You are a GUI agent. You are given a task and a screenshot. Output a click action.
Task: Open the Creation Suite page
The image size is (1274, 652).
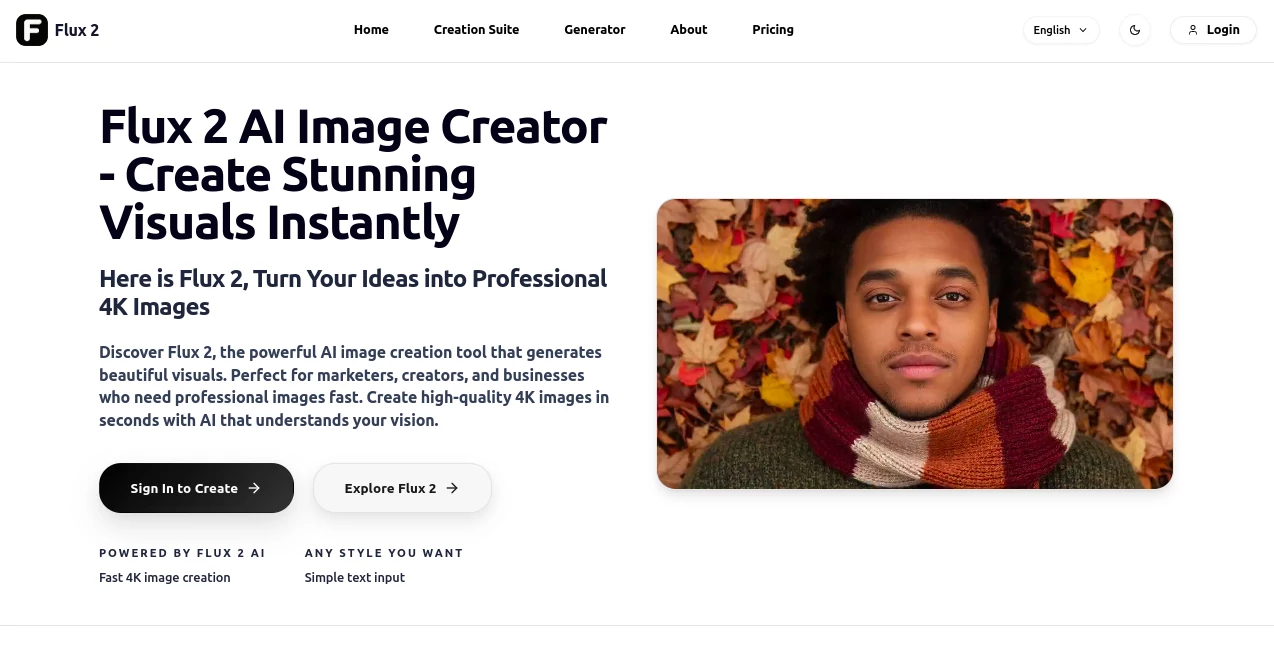click(x=476, y=30)
